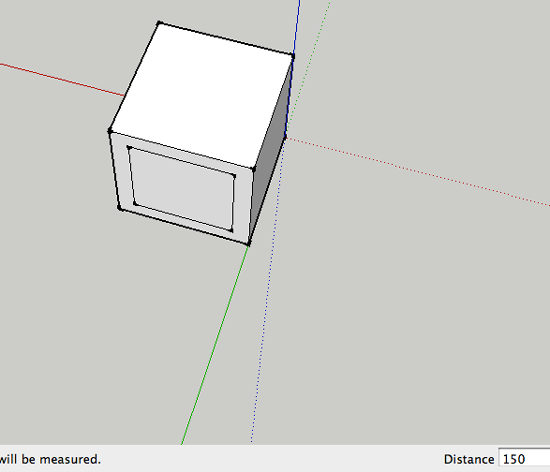Viewport: 550px width, 472px height.
Task: Click the Distance measurement input field
Action: 524,459
